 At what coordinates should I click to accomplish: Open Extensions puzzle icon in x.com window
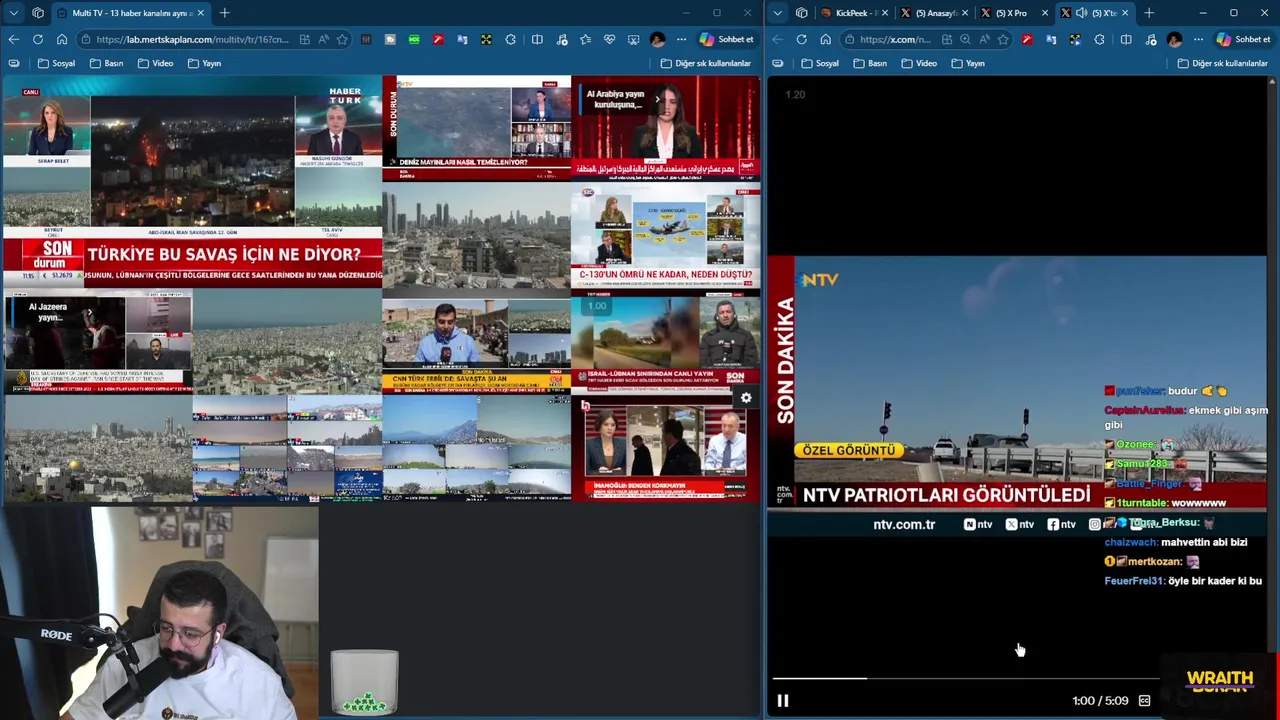click(x=1099, y=39)
